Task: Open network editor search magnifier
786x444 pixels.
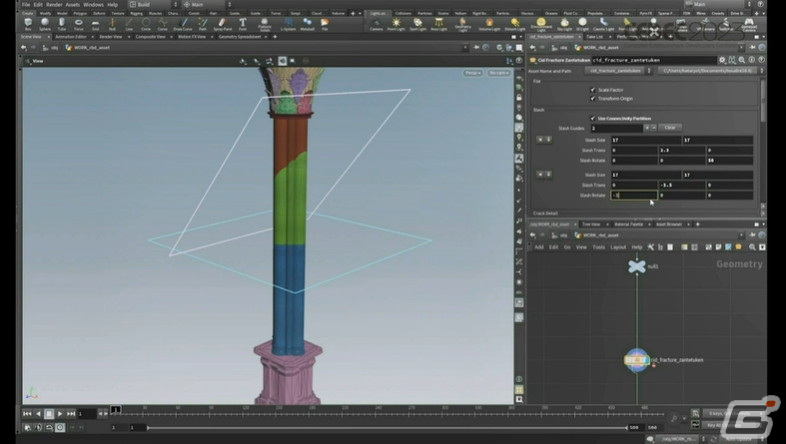Action: 752,247
